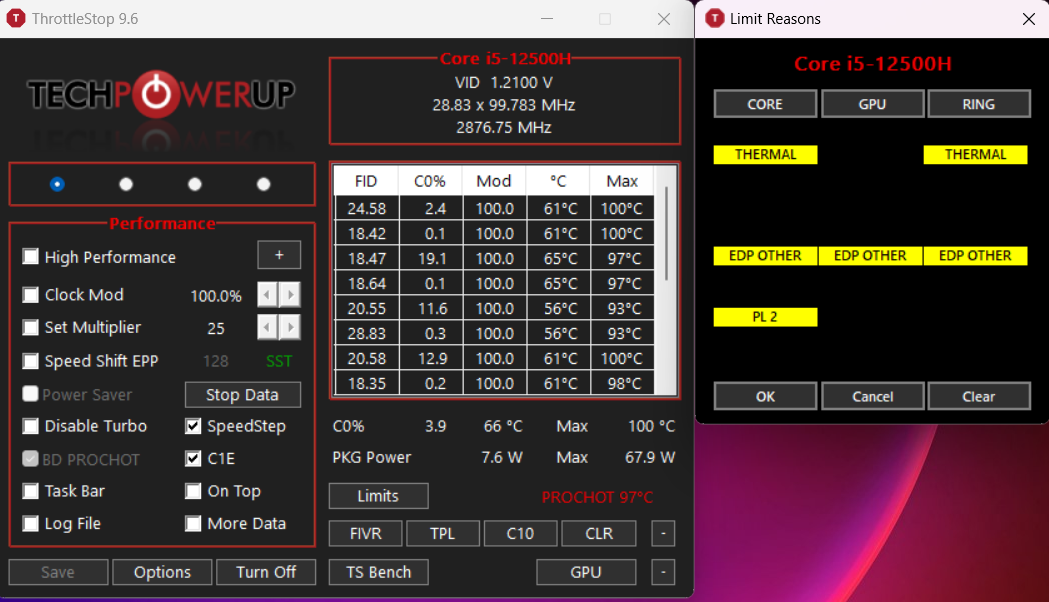1049x602 pixels.
Task: Uncheck the SpeedStep checkbox
Action: [193, 426]
